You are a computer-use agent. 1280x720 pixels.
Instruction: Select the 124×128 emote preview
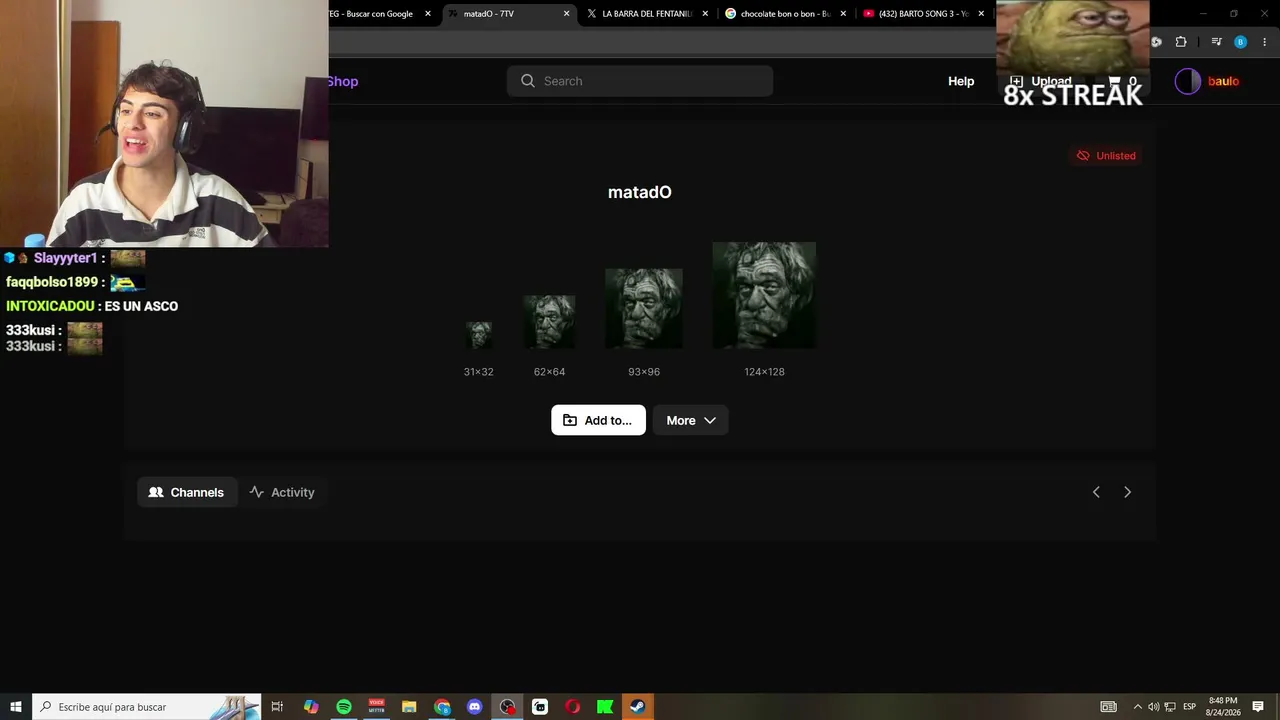[x=764, y=295]
